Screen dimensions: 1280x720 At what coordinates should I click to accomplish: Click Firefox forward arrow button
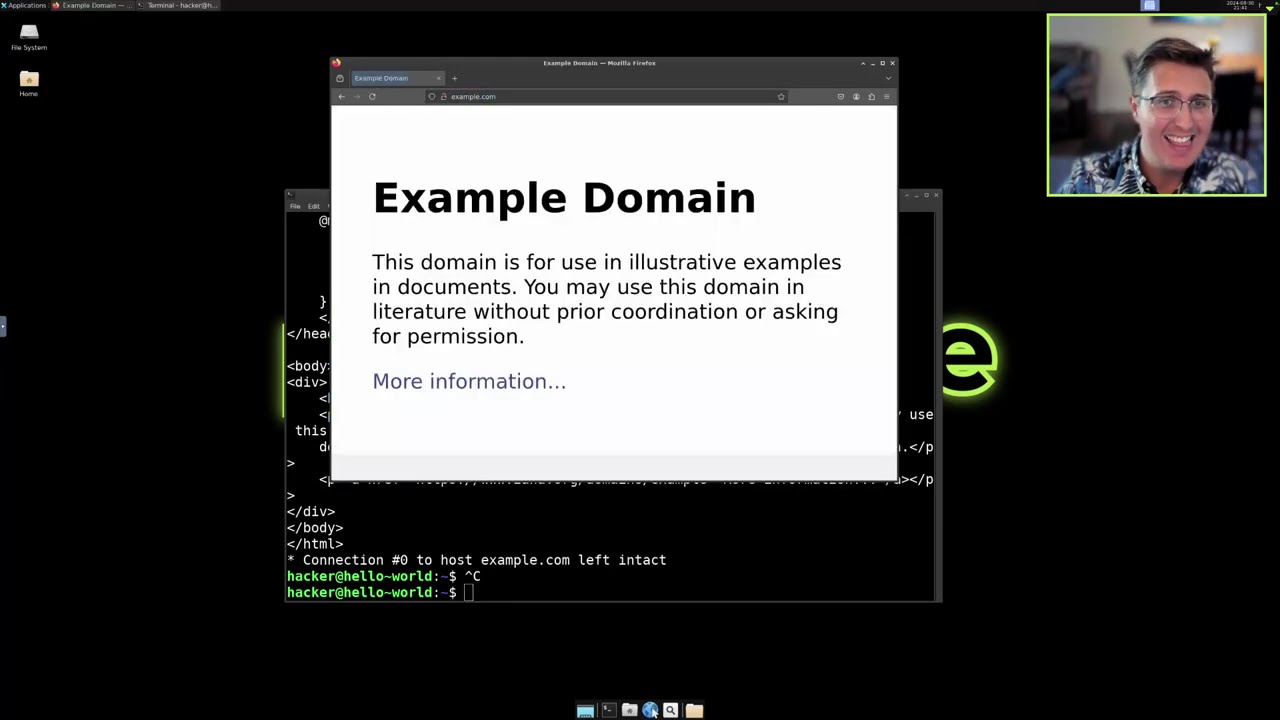point(356,97)
